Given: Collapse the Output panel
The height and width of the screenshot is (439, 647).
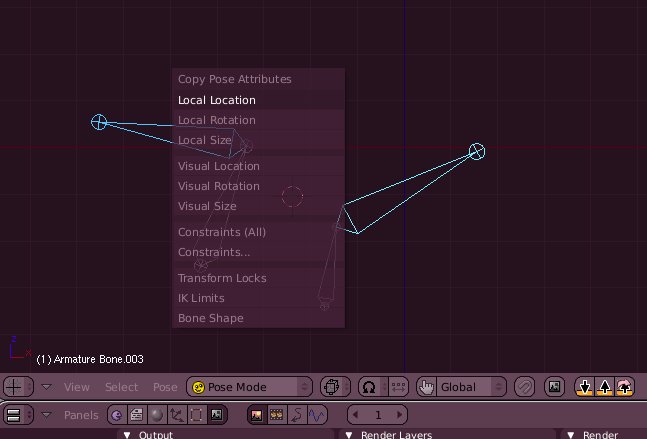Looking at the screenshot, I should coord(127,435).
